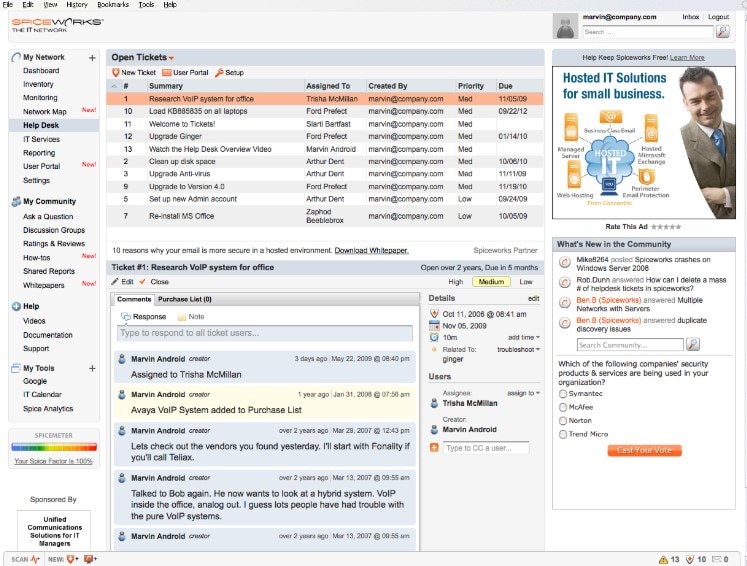Switch to the Comments tab
The height and width of the screenshot is (566, 747).
(134, 299)
